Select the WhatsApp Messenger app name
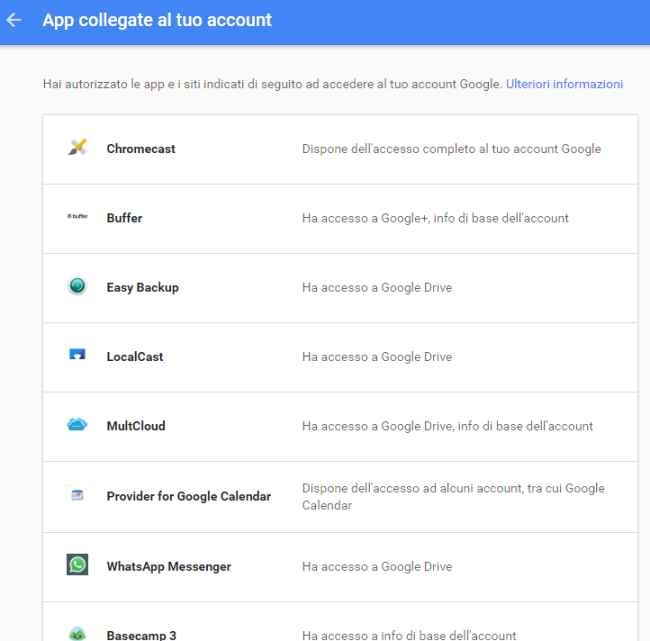This screenshot has width=650, height=641. point(169,566)
